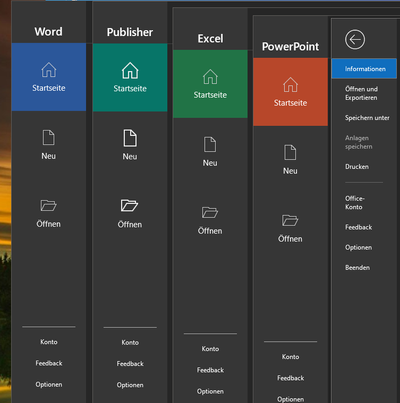Open the Öffnen folder icon in Word

(x=48, y=205)
